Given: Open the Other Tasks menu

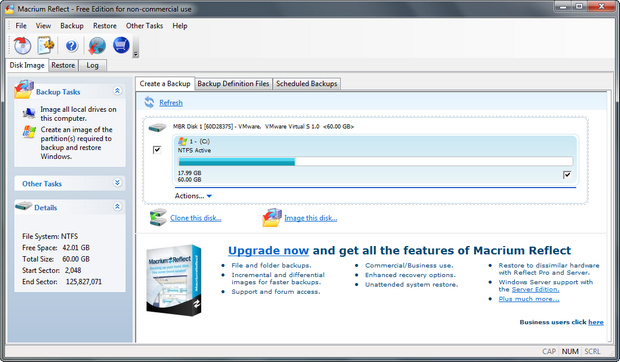Looking at the screenshot, I should [144, 26].
